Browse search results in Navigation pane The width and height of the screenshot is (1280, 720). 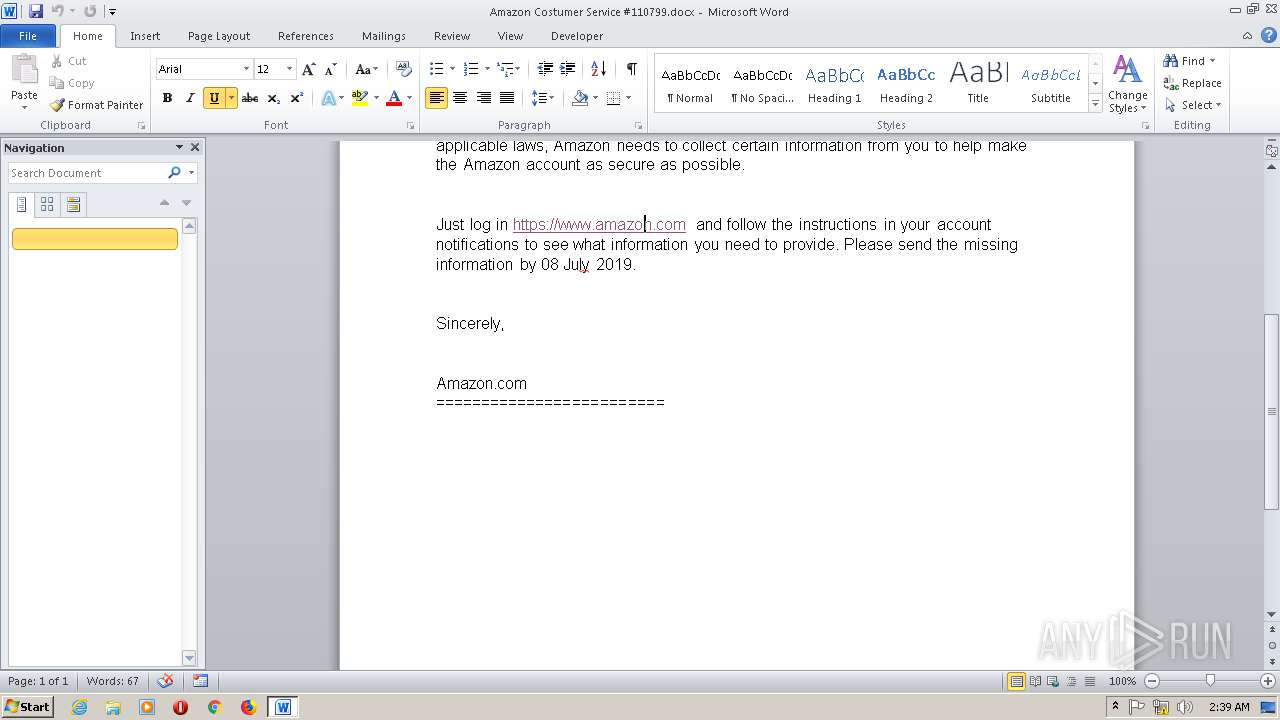73,205
